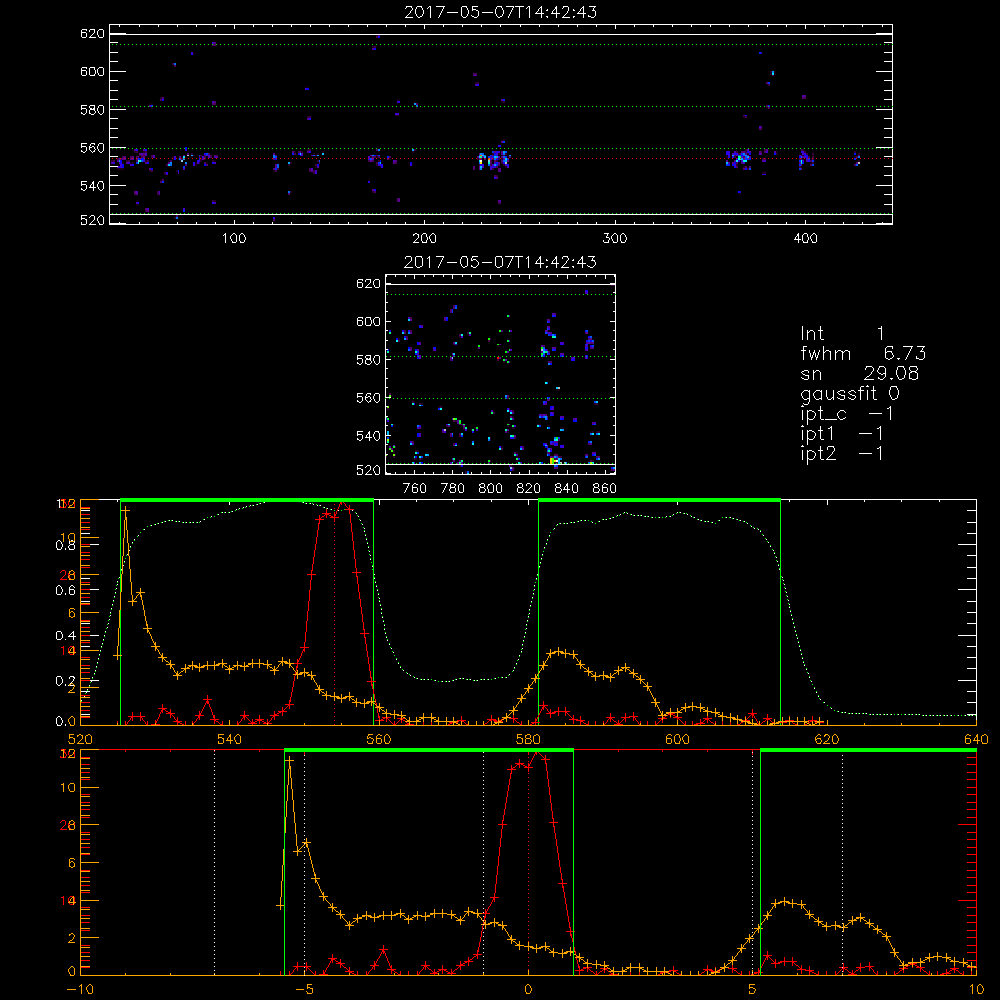Viewport: 1000px width, 1000px height.
Task: Click y-axis label 620 on top image
Action: [x=92, y=33]
